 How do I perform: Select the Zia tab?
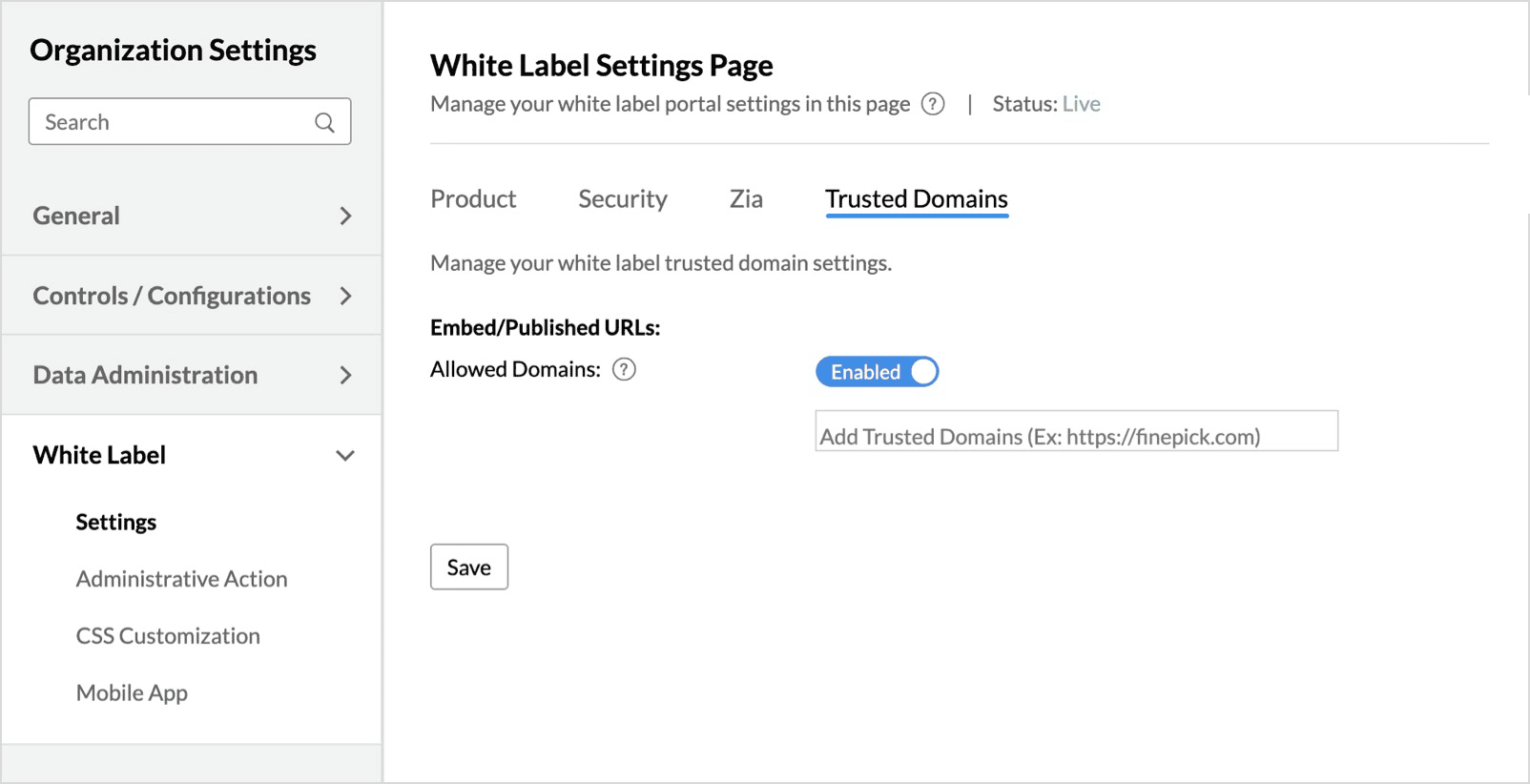746,199
